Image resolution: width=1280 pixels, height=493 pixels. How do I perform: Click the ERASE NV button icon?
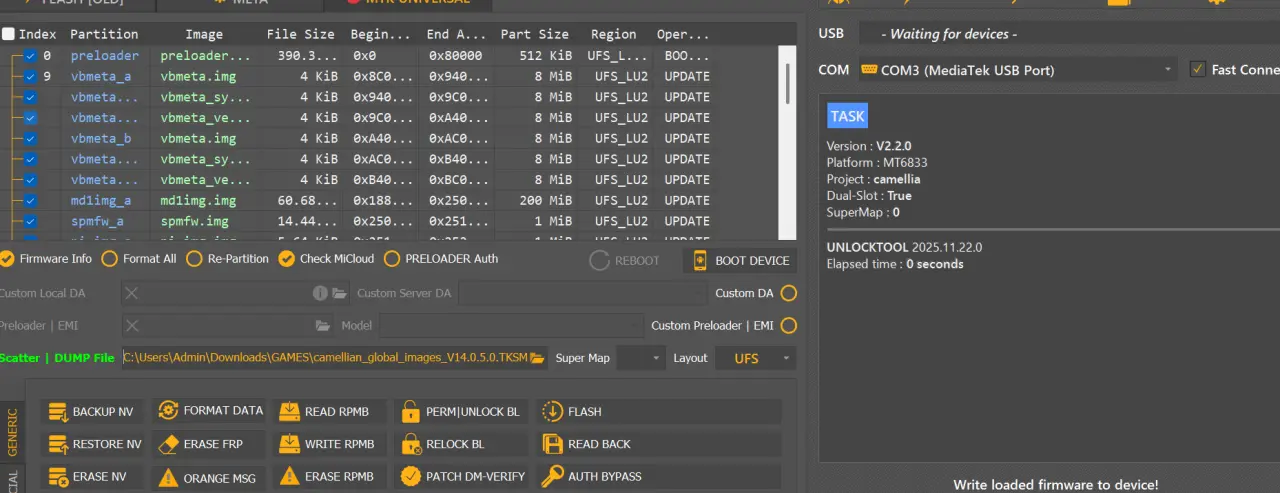pyautogui.click(x=57, y=477)
